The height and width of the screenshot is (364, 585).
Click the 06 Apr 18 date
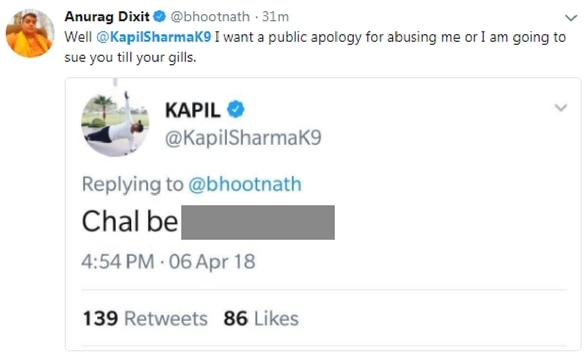[x=212, y=261]
